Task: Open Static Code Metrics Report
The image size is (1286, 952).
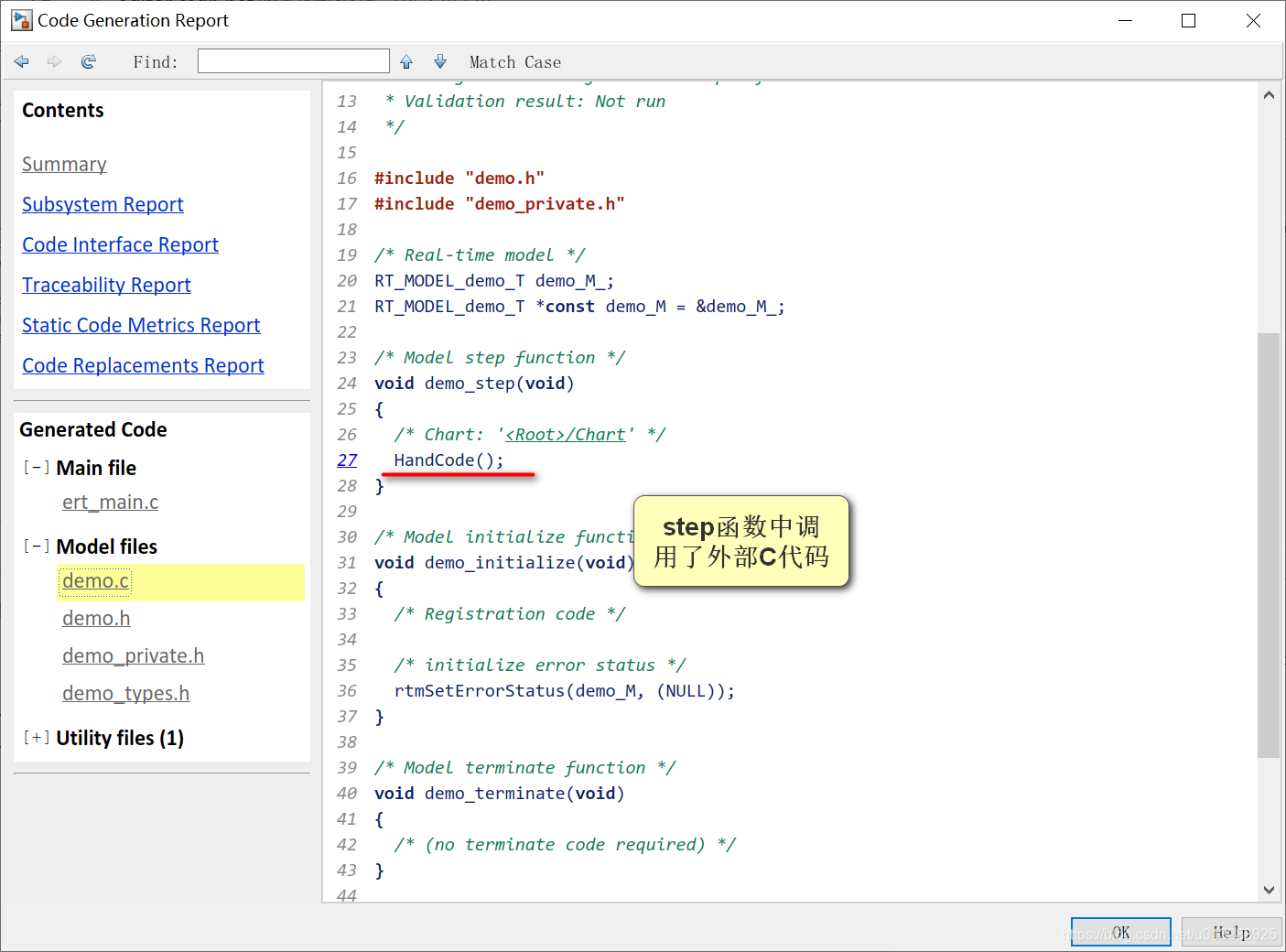Action: (141, 325)
